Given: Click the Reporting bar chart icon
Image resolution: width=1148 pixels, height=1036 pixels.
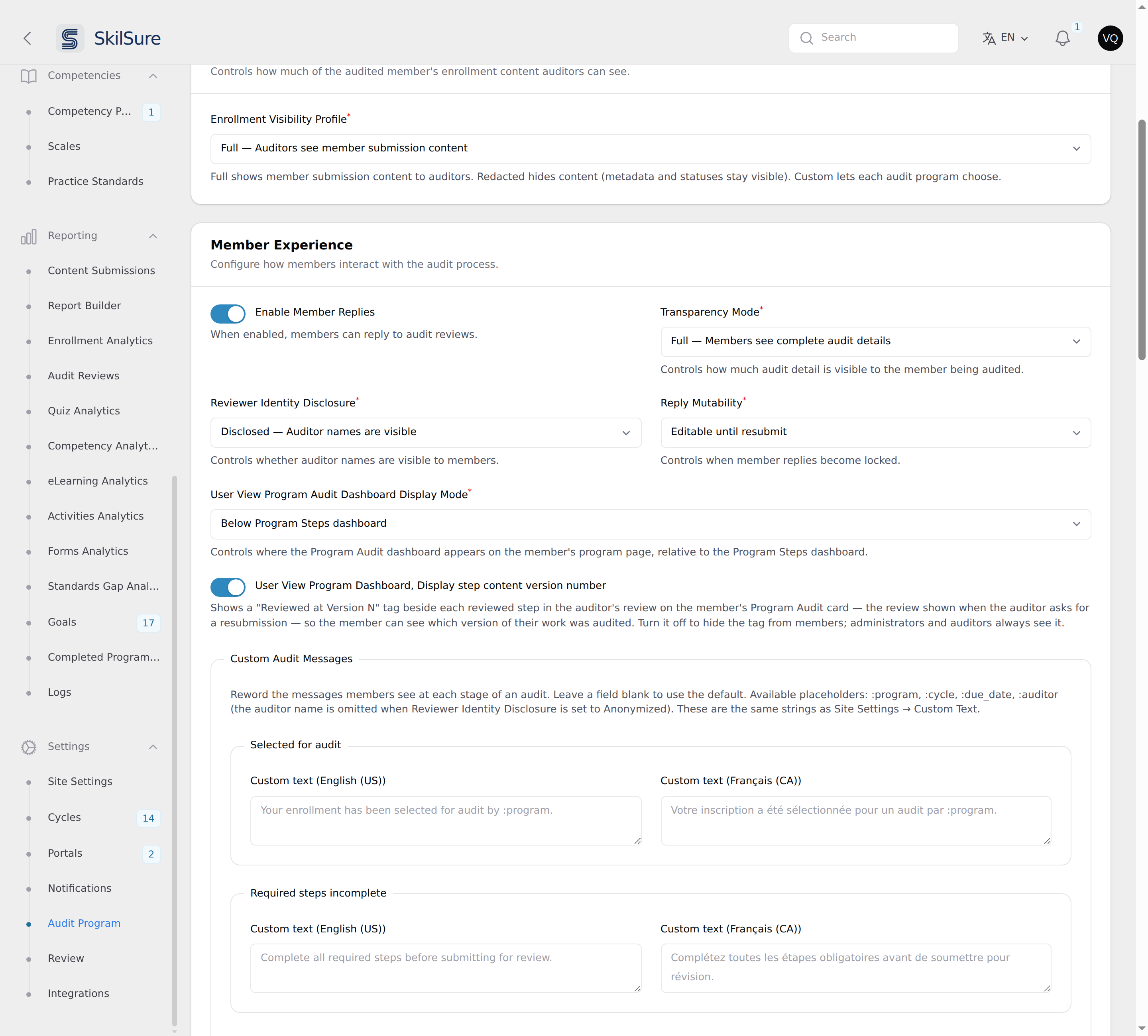Looking at the screenshot, I should [28, 236].
